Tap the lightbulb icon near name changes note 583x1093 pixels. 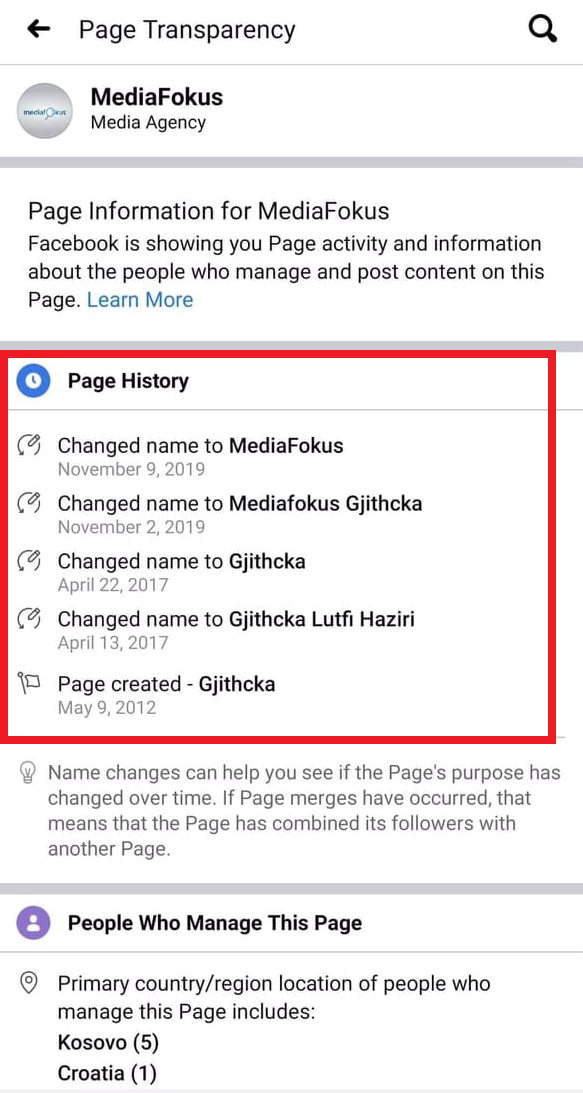[x=28, y=772]
